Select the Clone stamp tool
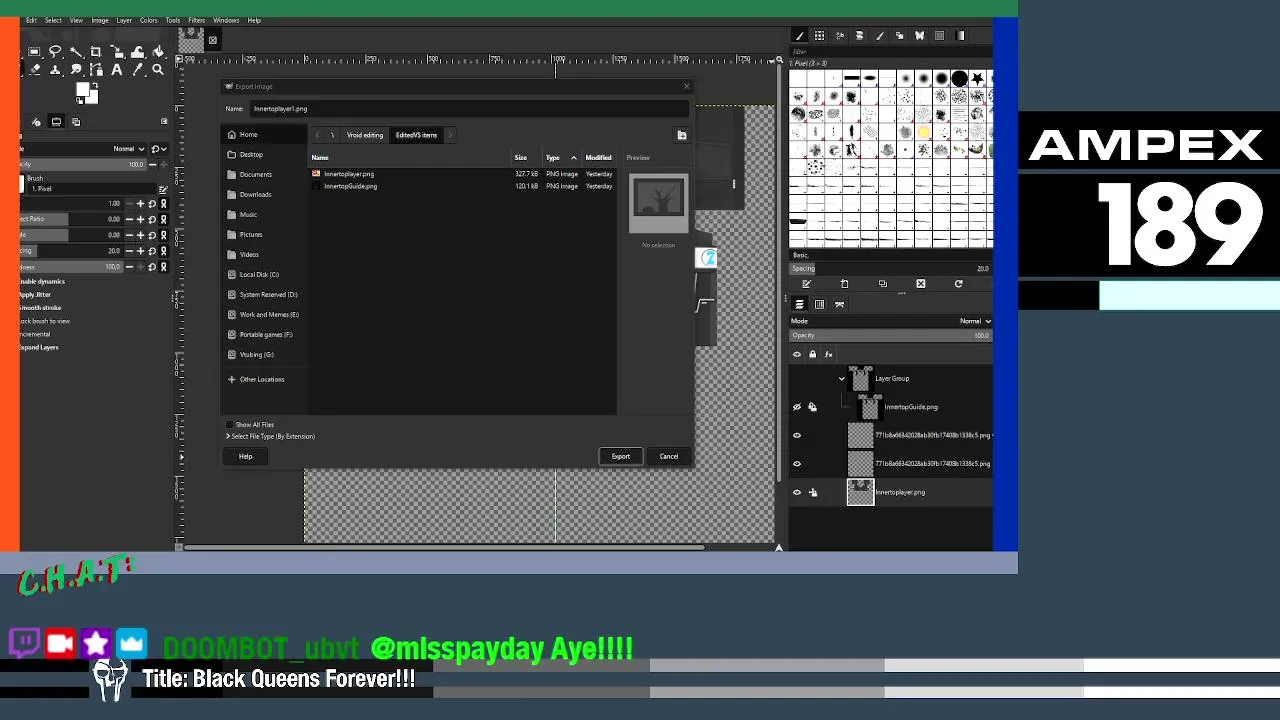Viewport: 1280px width, 720px height. pyautogui.click(x=55, y=69)
